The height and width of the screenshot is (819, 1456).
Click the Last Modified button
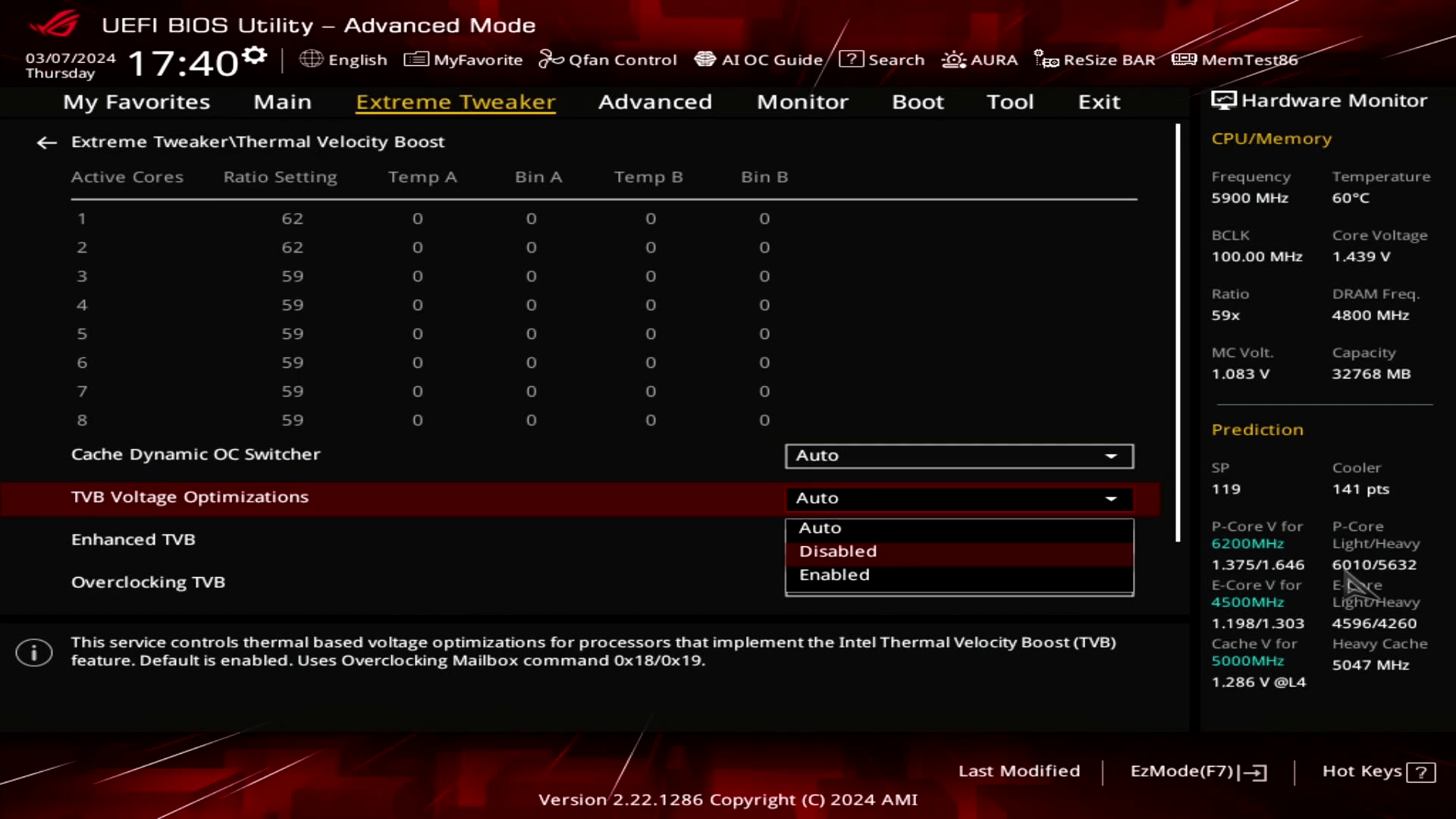pos(1018,771)
